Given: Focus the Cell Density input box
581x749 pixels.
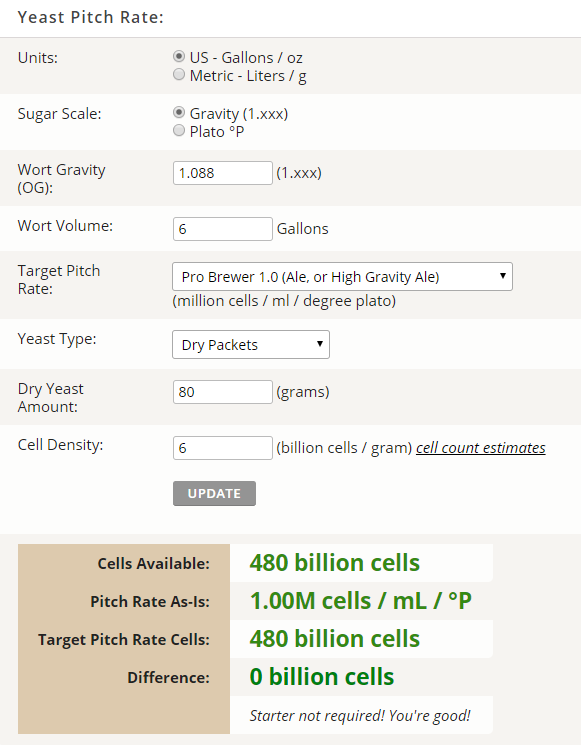Looking at the screenshot, I should click(x=223, y=448).
